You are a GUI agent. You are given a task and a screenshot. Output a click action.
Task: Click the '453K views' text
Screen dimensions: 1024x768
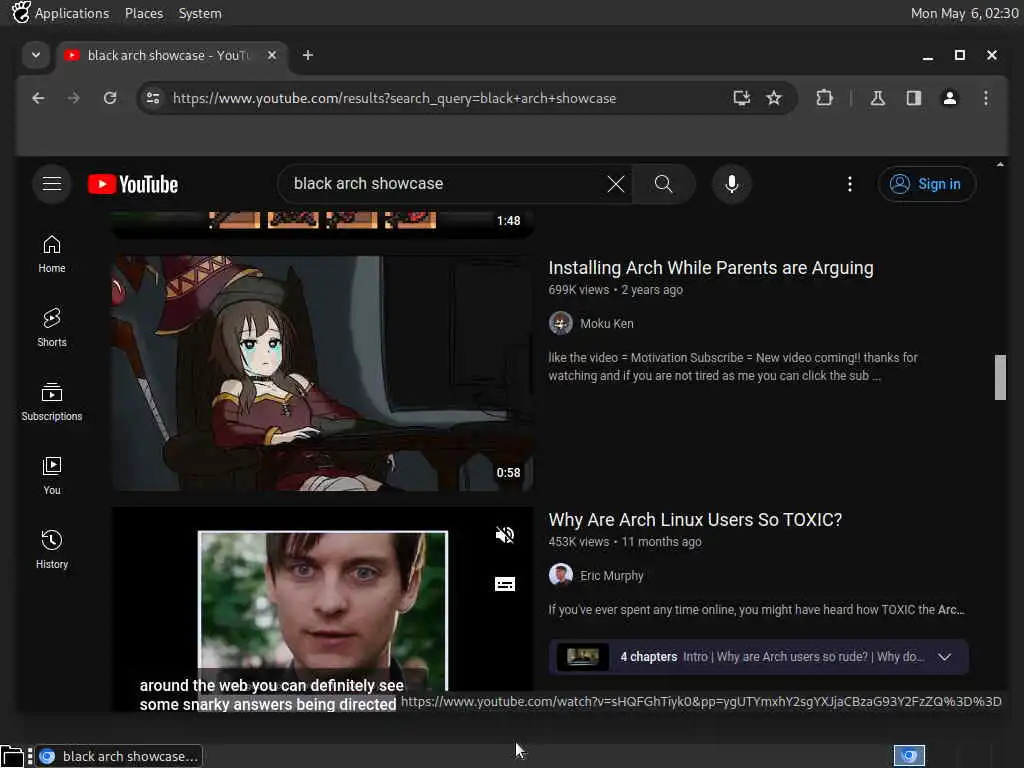coord(579,542)
